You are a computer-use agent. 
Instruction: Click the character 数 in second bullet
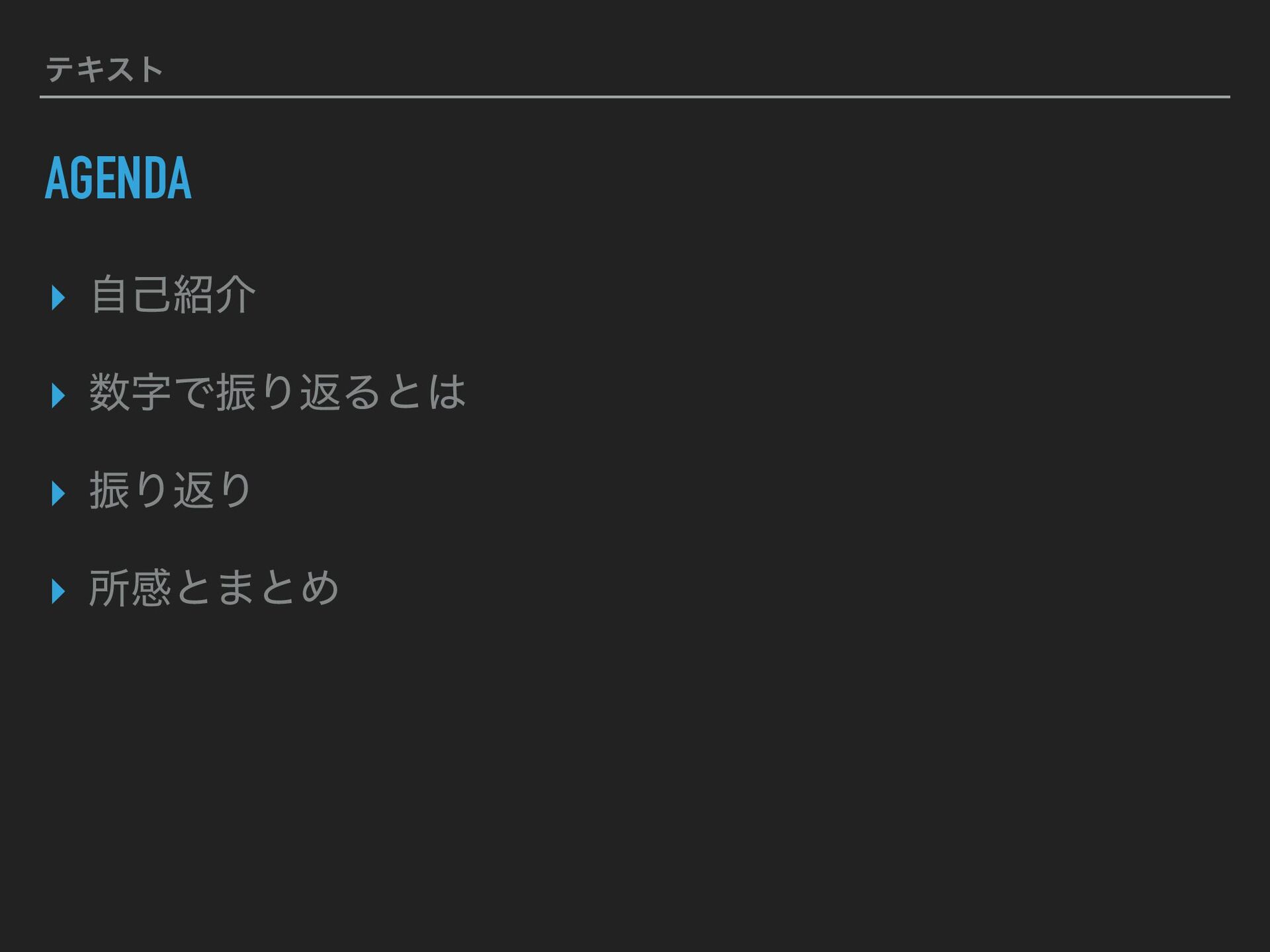point(110,393)
